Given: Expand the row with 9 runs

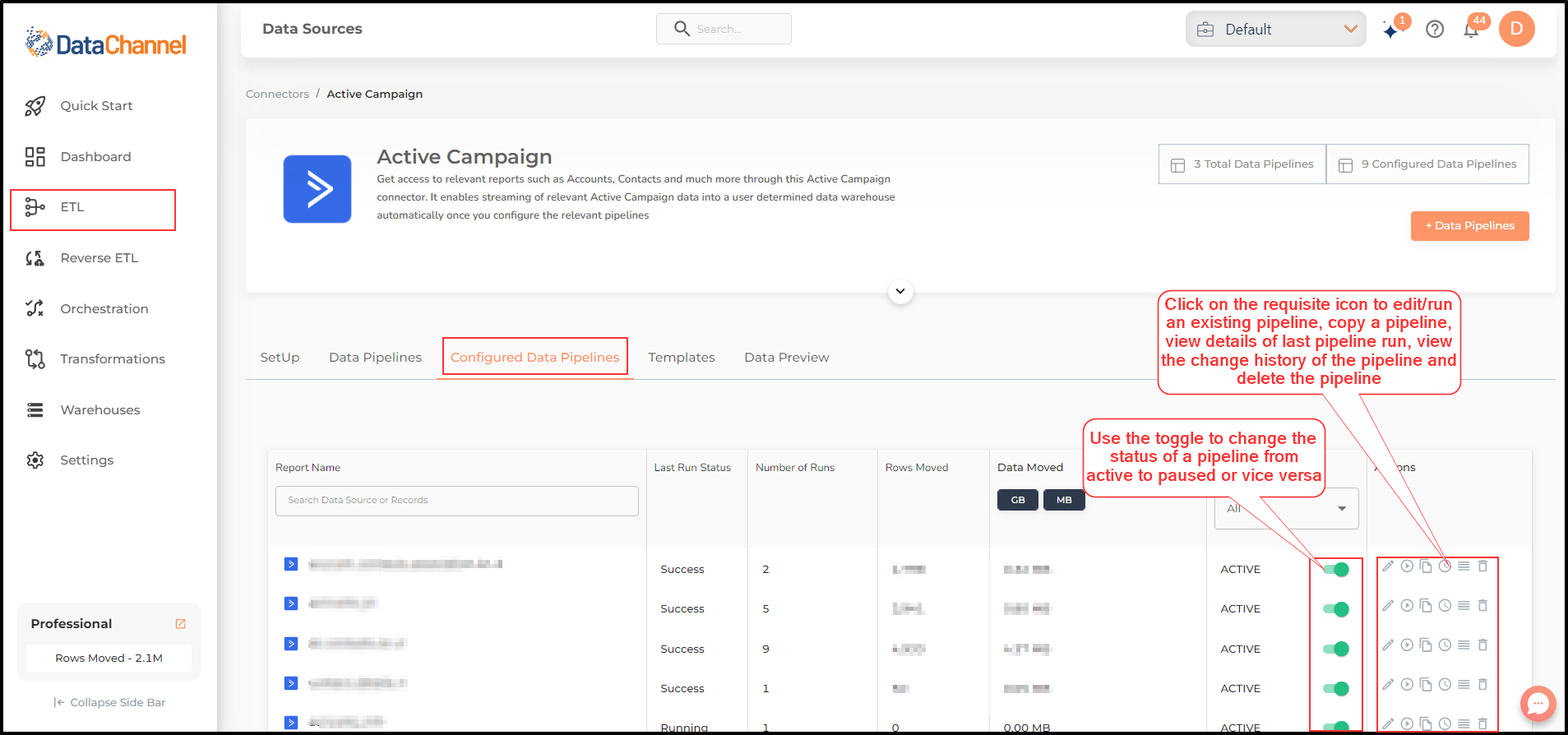Looking at the screenshot, I should pyautogui.click(x=291, y=643).
